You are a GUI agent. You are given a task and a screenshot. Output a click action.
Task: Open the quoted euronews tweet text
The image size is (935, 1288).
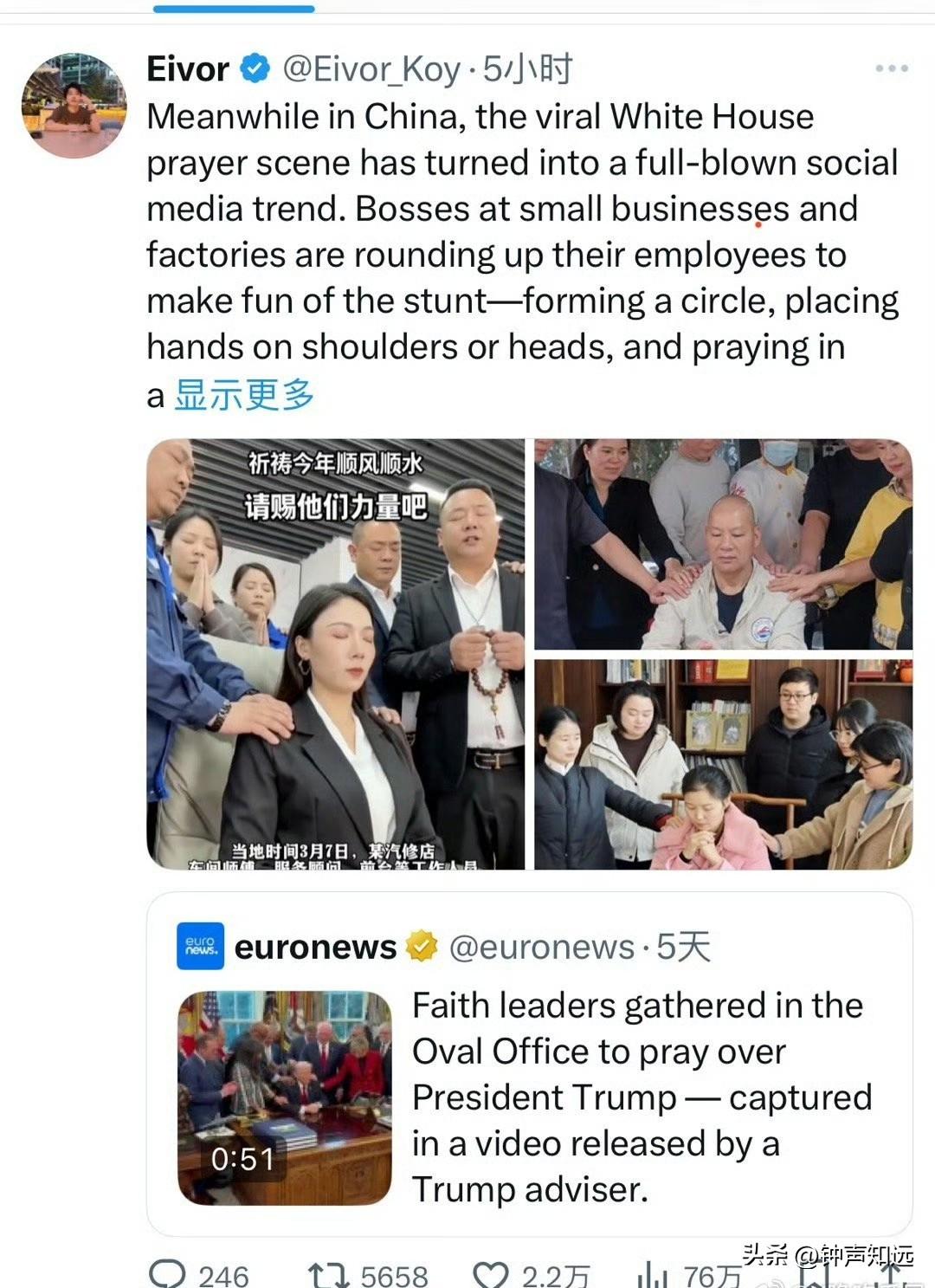point(642,1097)
